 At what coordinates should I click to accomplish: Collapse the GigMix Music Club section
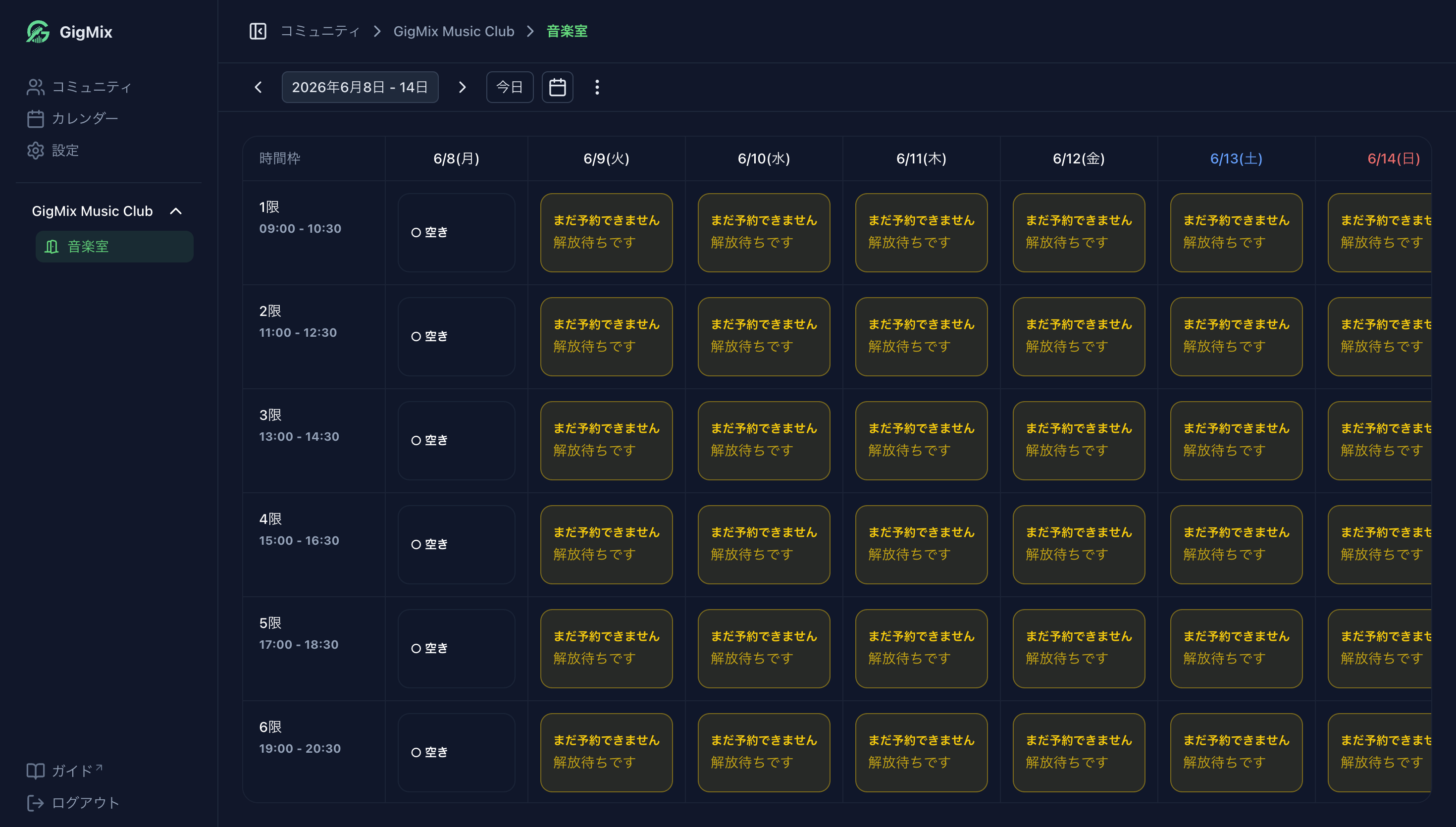coord(176,211)
